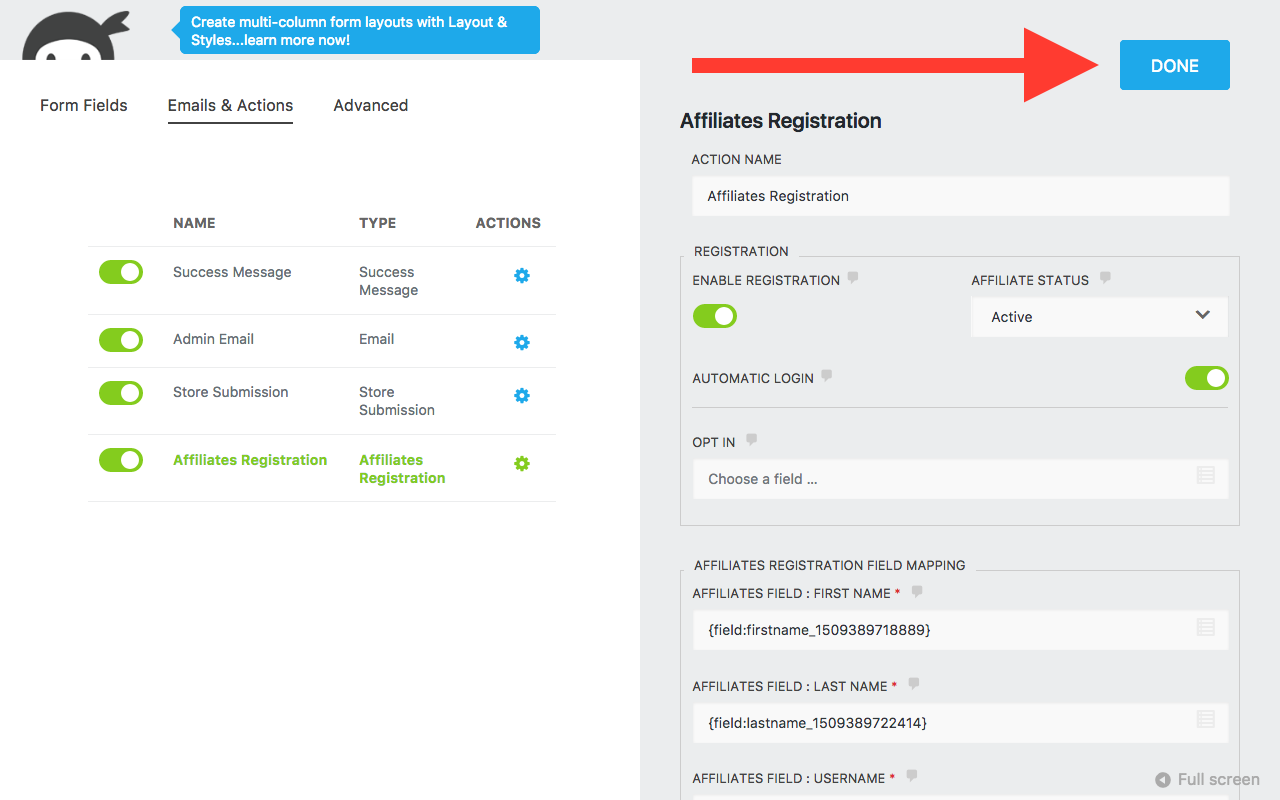Toggle the Admin Email action off

pos(121,340)
